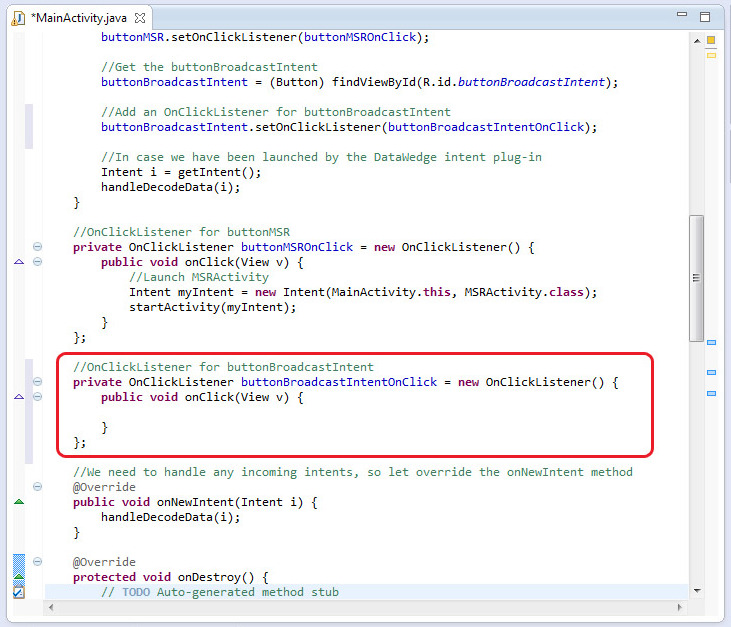
Task: Fold the onDestroy method
Action: (38, 562)
